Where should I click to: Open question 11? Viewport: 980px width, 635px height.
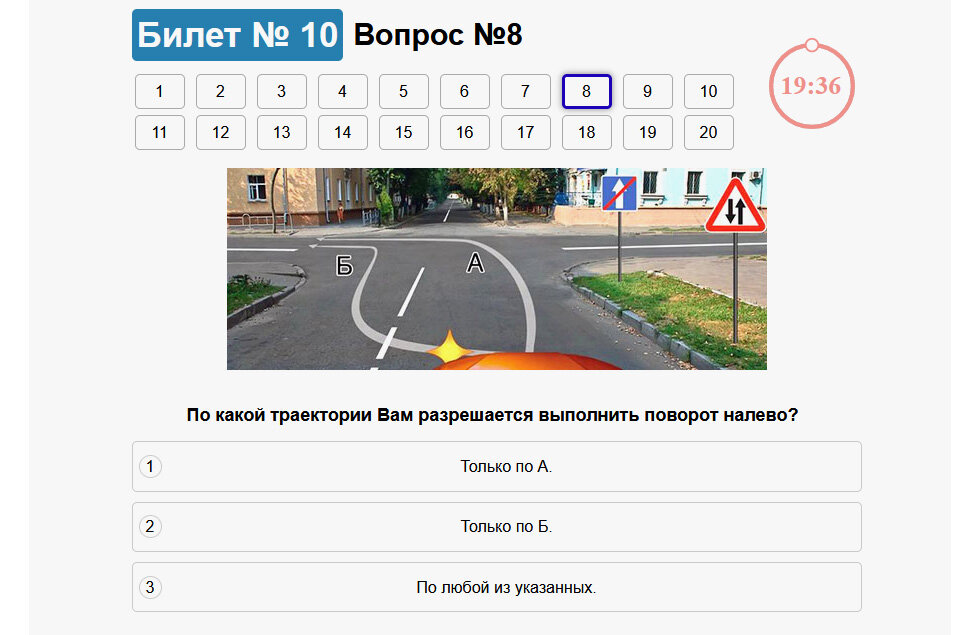[x=159, y=132]
